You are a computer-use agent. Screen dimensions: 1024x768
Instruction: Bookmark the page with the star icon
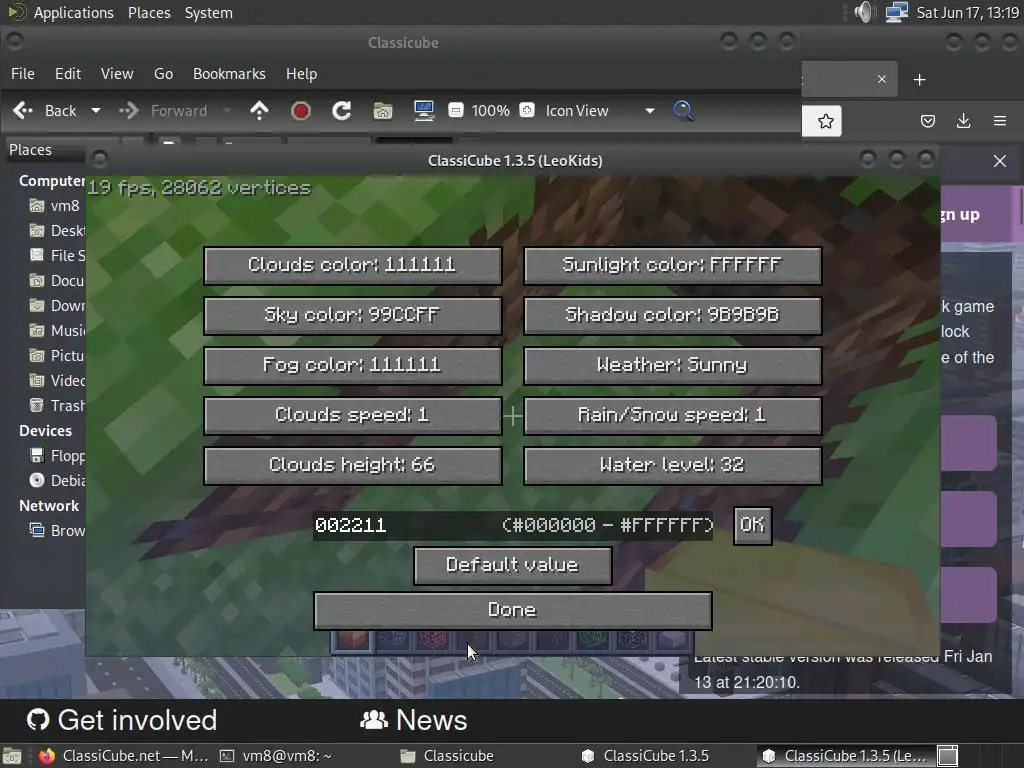[825, 121]
